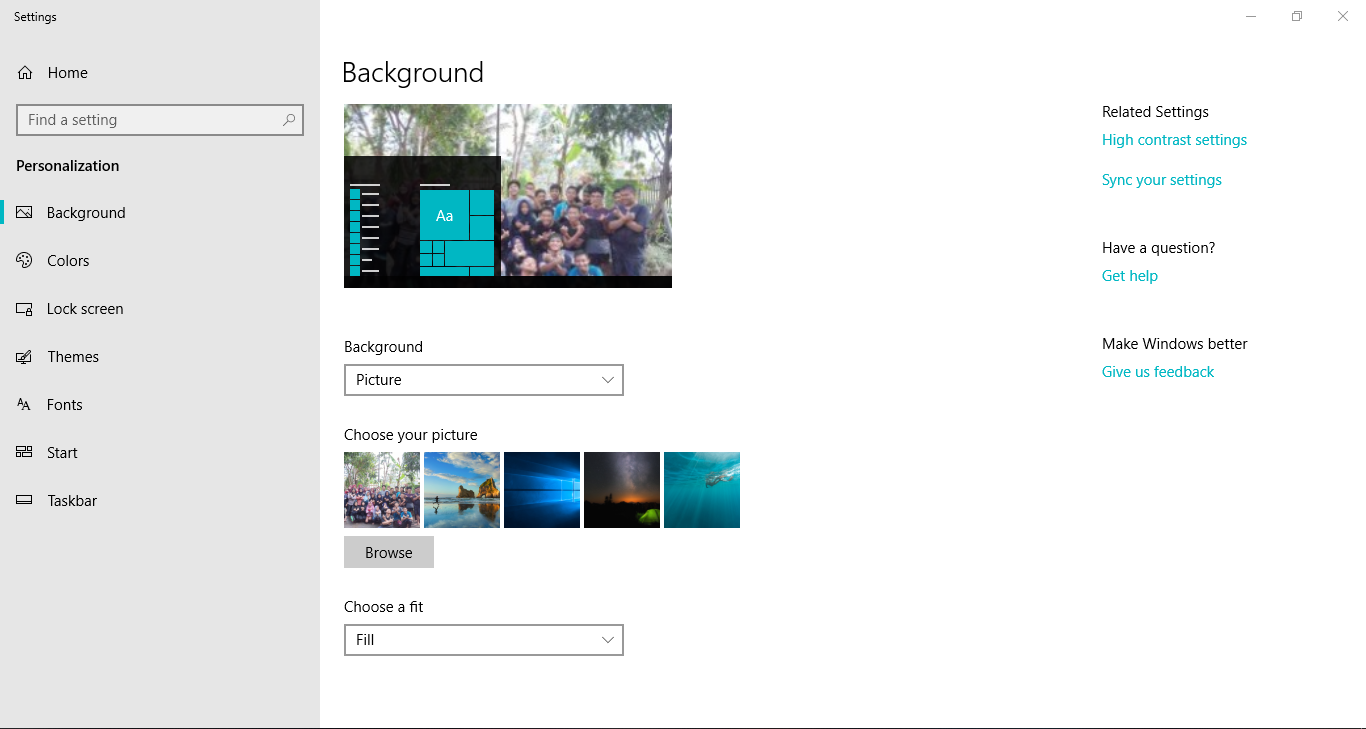Close the Settings window
This screenshot has height=729, width=1366.
1343,16
